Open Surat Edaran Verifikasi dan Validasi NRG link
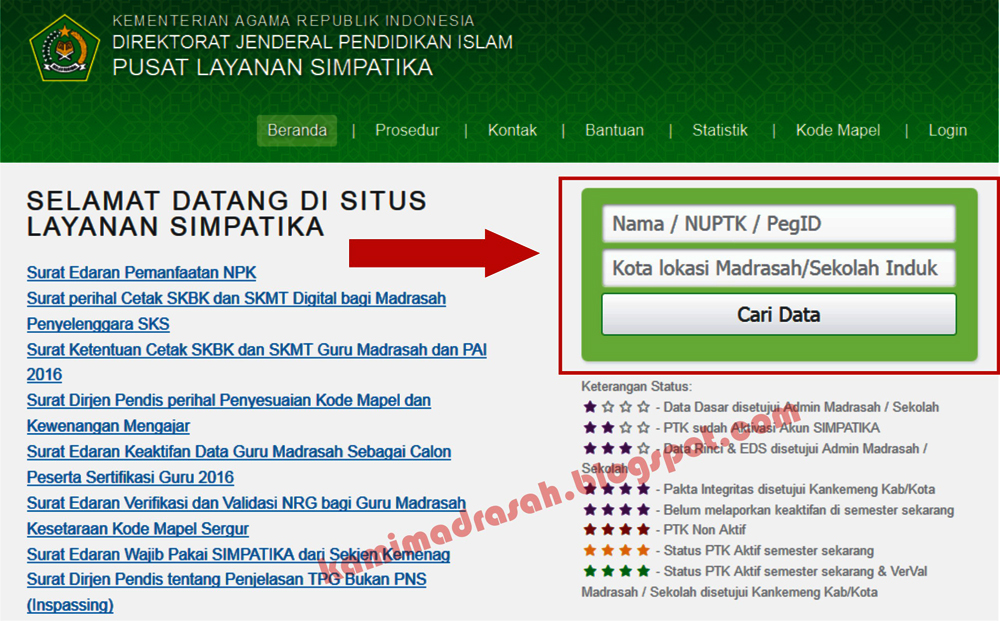Viewport: 1000px width, 621px height. (x=246, y=503)
